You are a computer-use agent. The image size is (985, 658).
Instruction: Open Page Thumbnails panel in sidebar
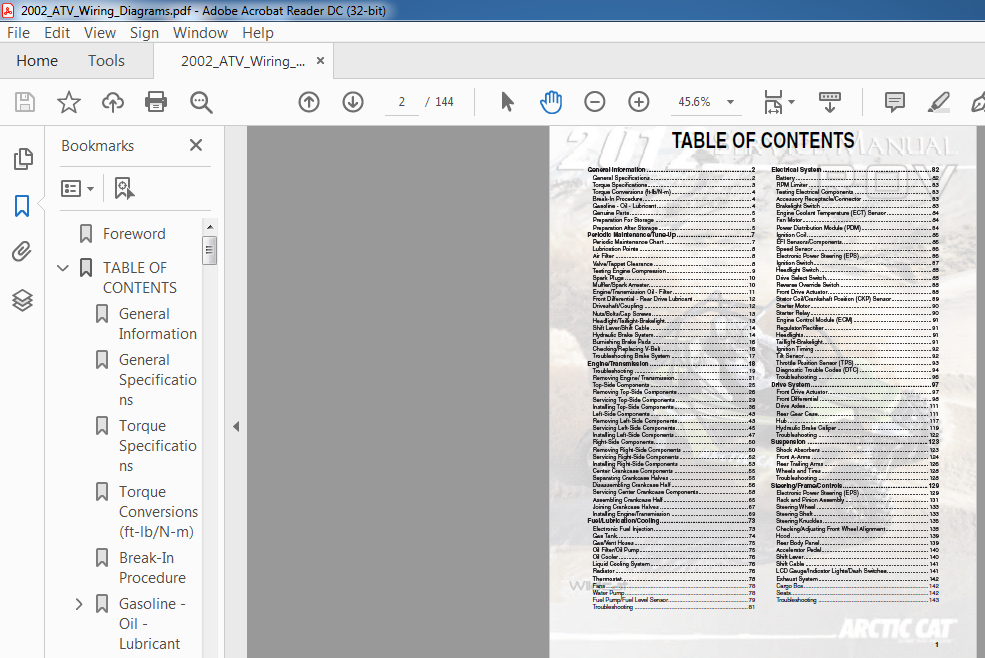pos(23,159)
